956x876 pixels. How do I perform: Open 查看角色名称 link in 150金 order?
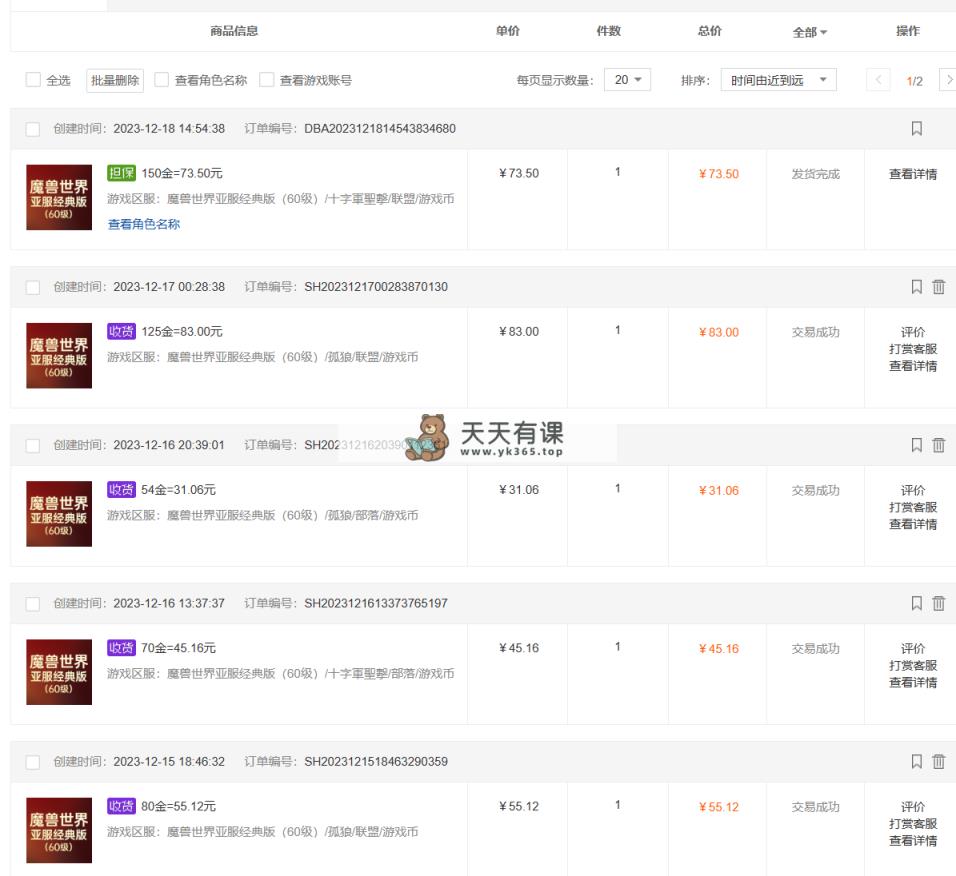click(x=144, y=224)
